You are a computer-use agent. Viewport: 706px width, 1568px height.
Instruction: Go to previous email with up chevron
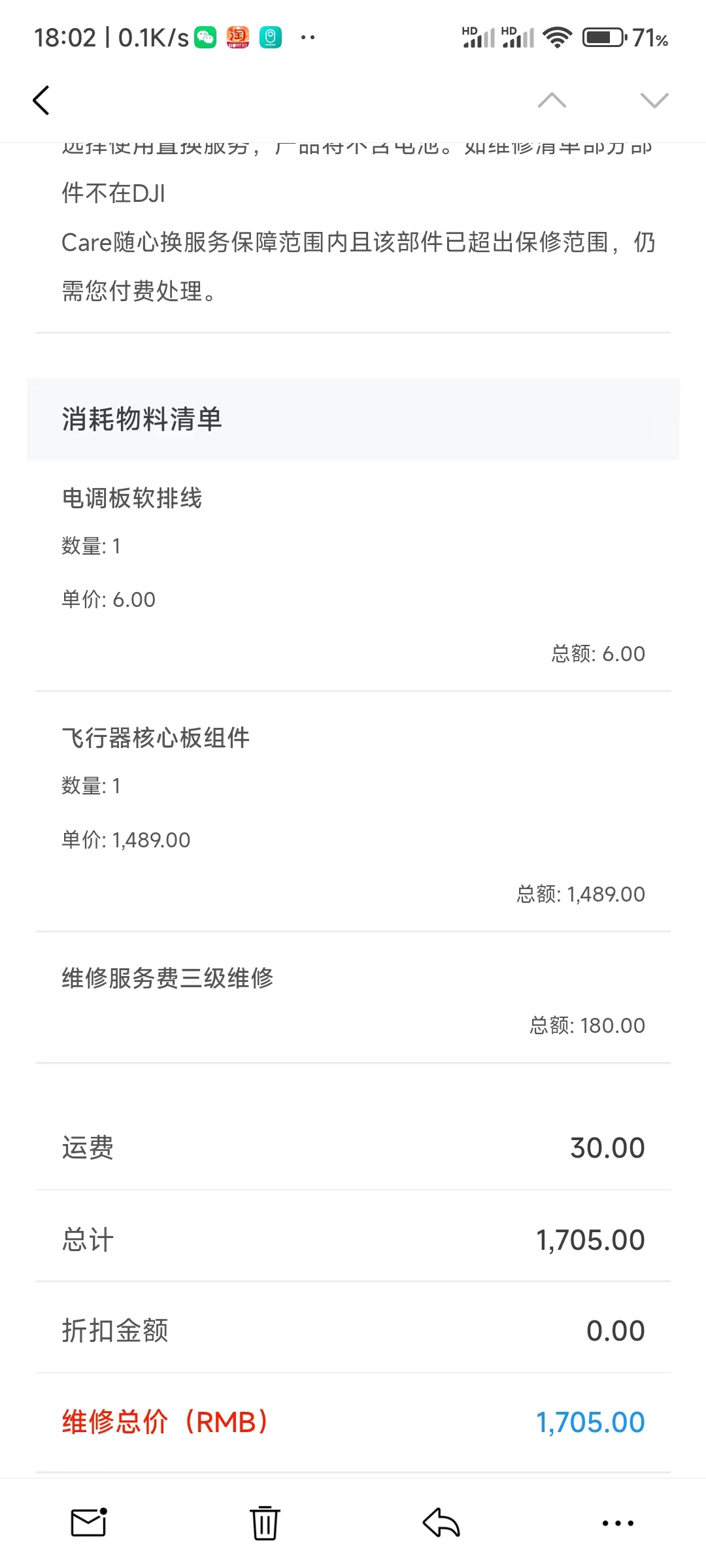552,101
